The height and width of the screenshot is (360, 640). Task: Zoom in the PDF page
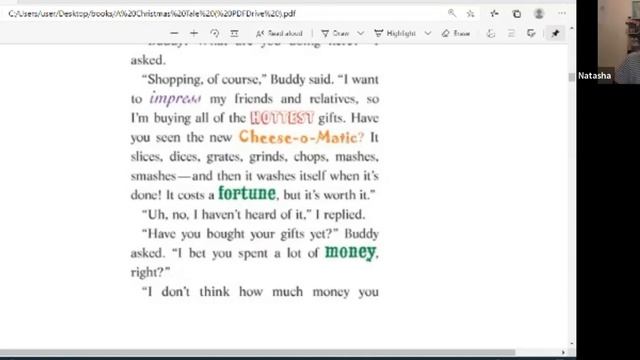[194, 33]
